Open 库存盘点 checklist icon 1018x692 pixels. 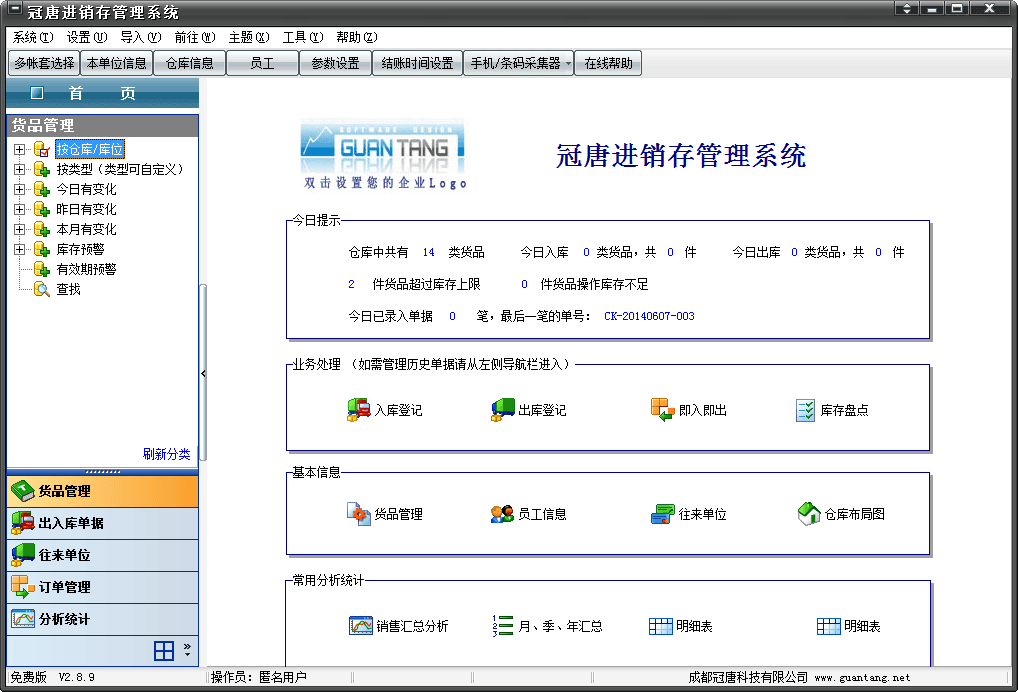tap(805, 410)
